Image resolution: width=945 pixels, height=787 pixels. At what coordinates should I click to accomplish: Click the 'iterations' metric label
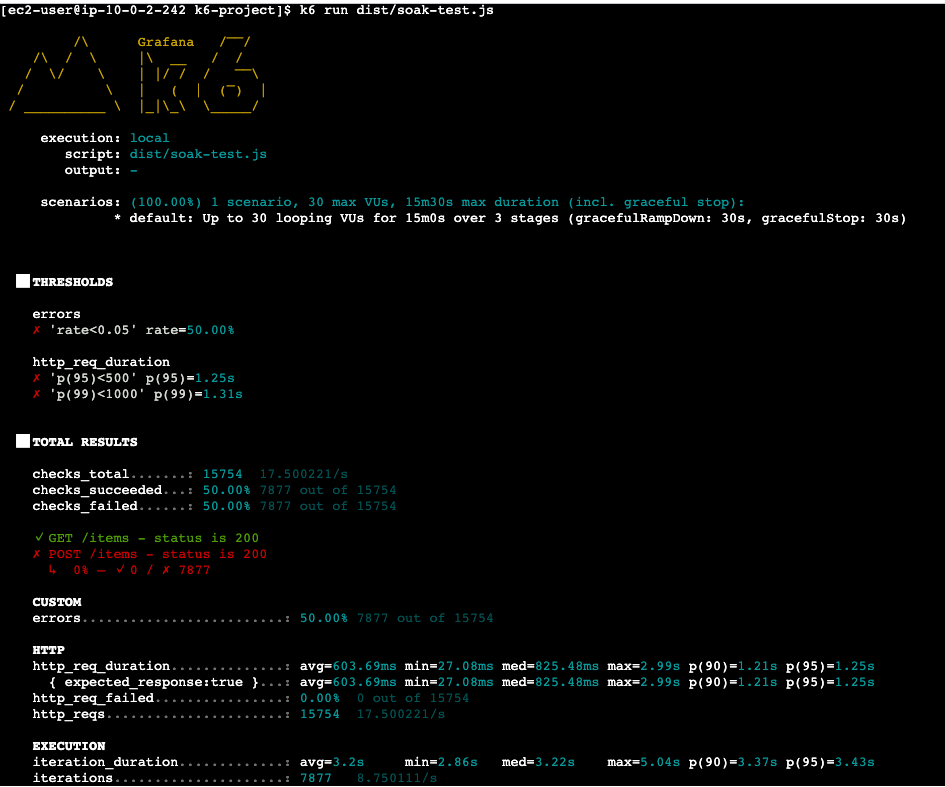point(73,778)
